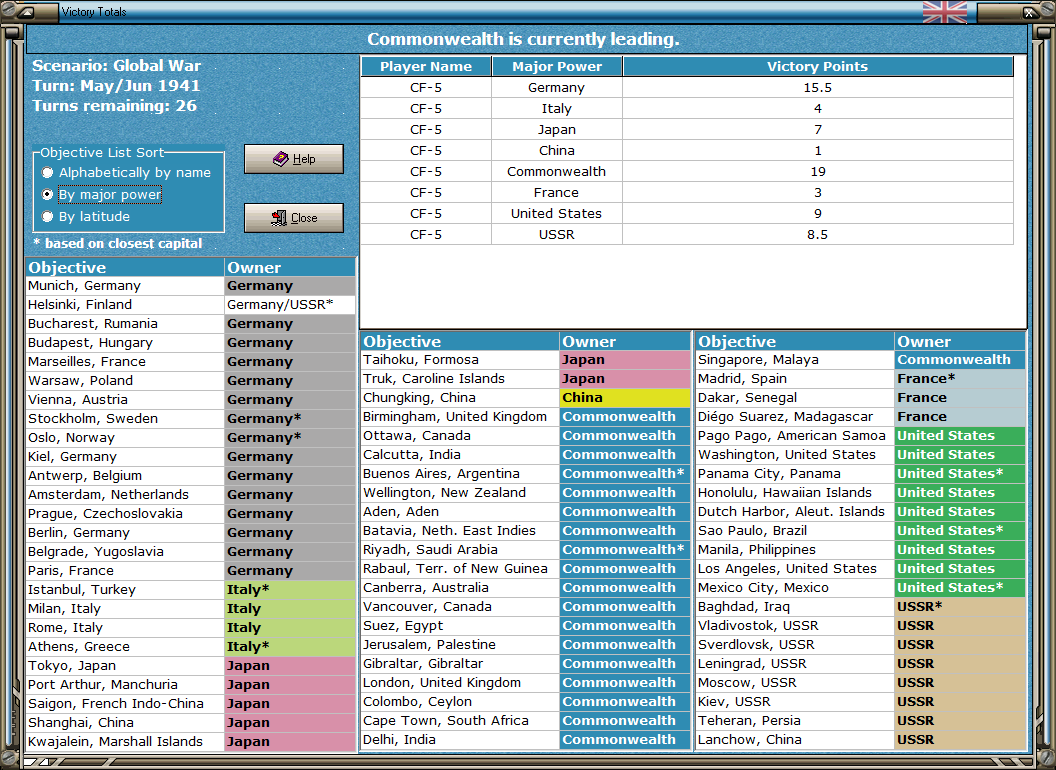Viewport: 1056px width, 770px height.
Task: Select Singapore, Malaya objective
Action: point(795,360)
